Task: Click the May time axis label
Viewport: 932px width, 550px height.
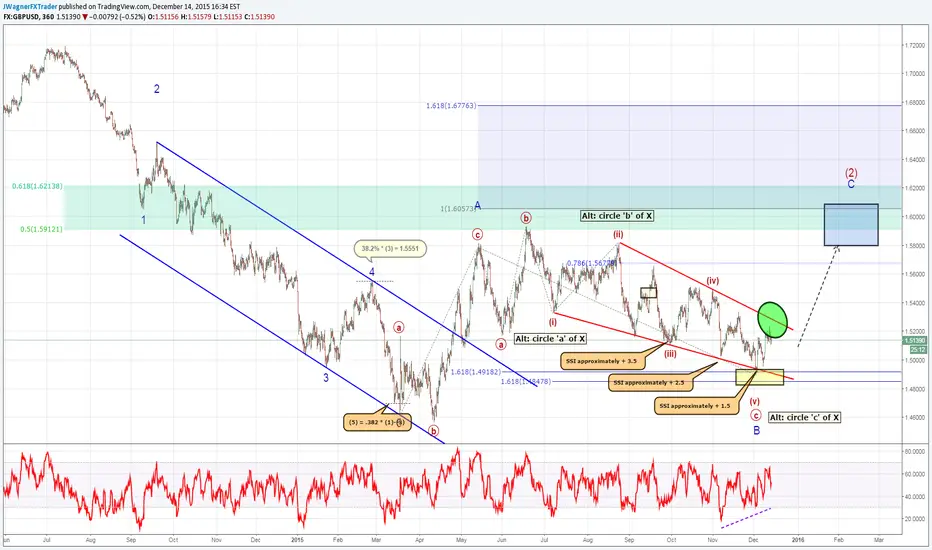Action: [x=461, y=540]
